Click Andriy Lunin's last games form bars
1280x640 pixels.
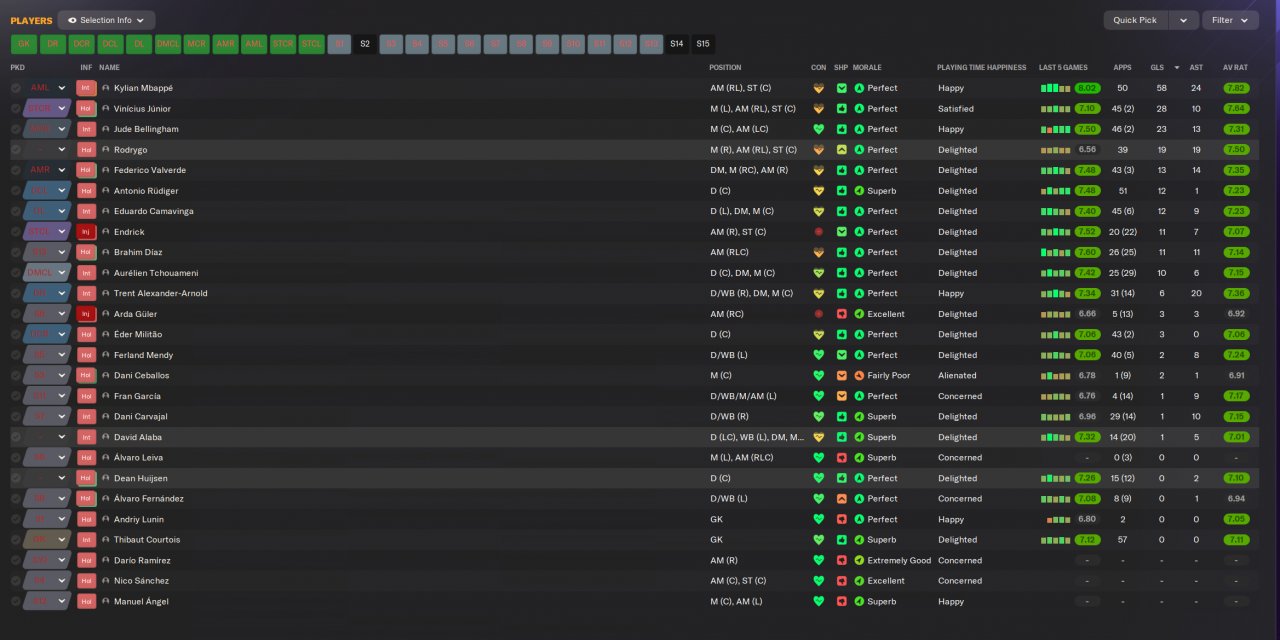(1059, 519)
